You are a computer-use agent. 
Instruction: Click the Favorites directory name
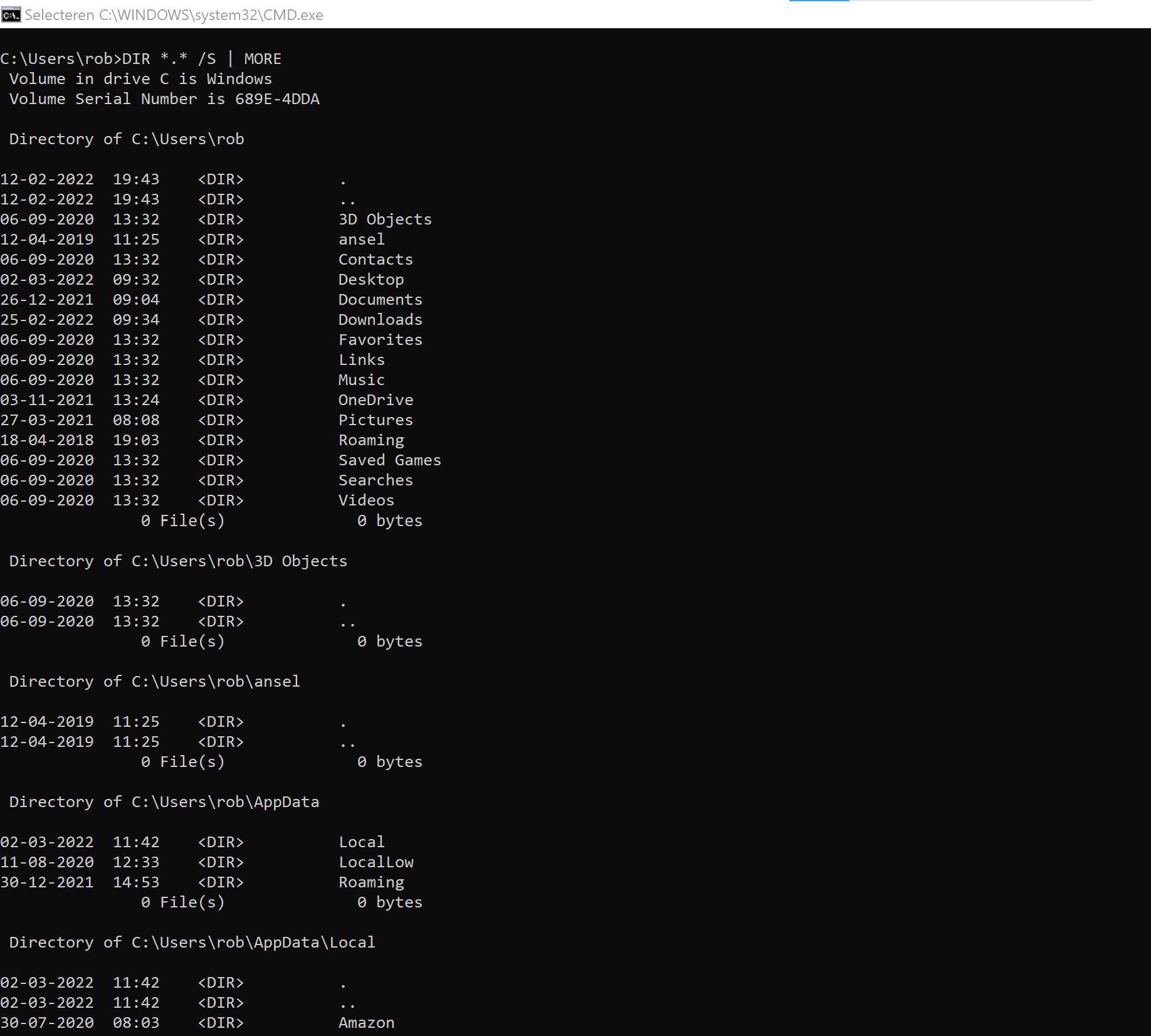[381, 340]
